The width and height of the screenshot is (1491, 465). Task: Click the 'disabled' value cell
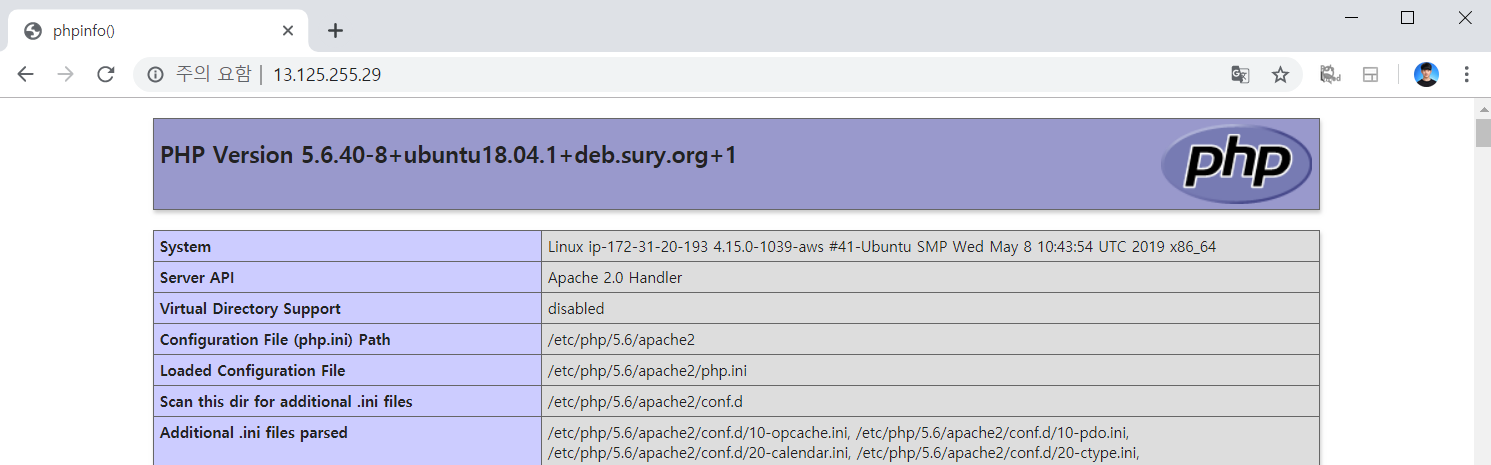(x=930, y=309)
